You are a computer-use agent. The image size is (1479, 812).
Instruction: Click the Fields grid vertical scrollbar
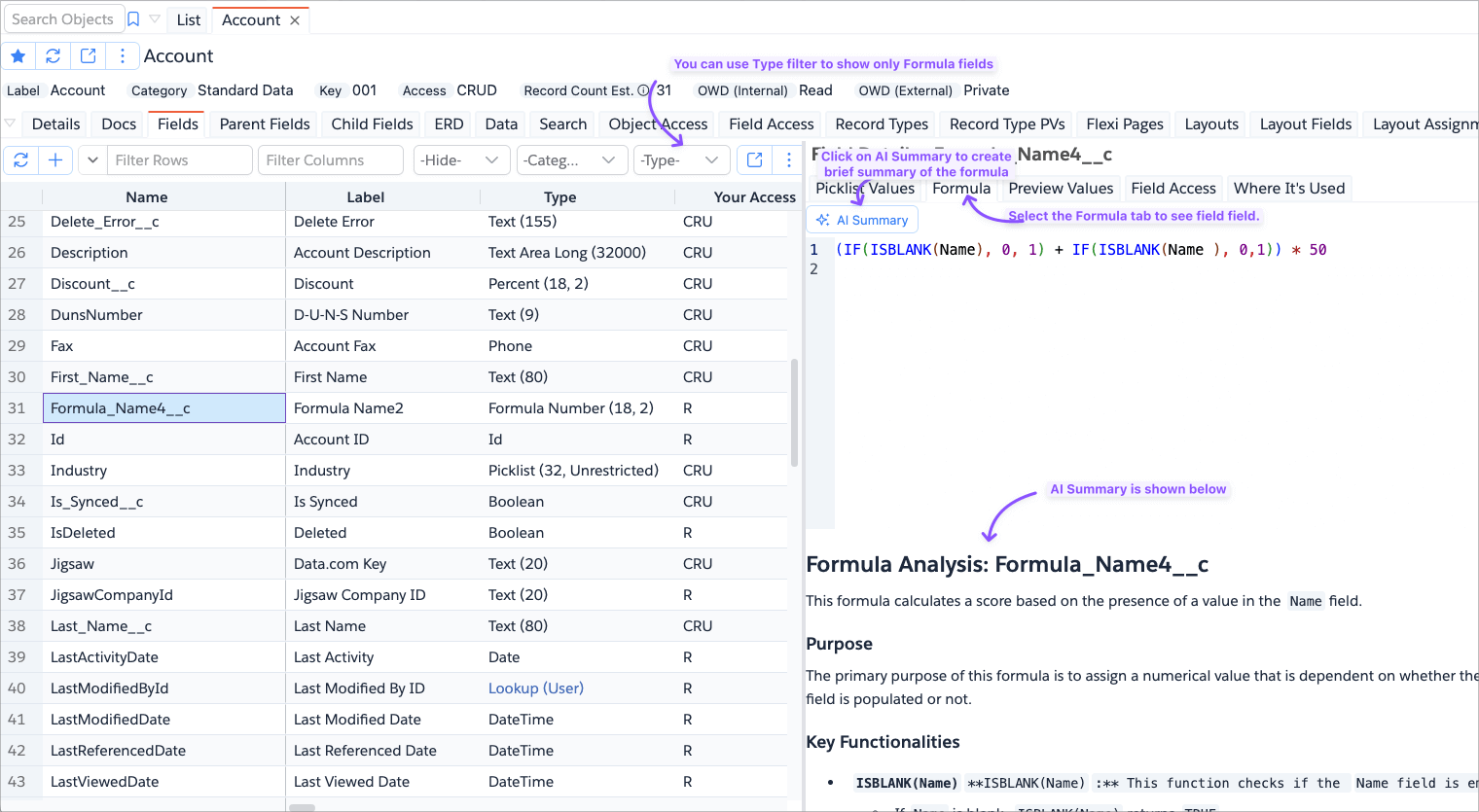click(794, 413)
